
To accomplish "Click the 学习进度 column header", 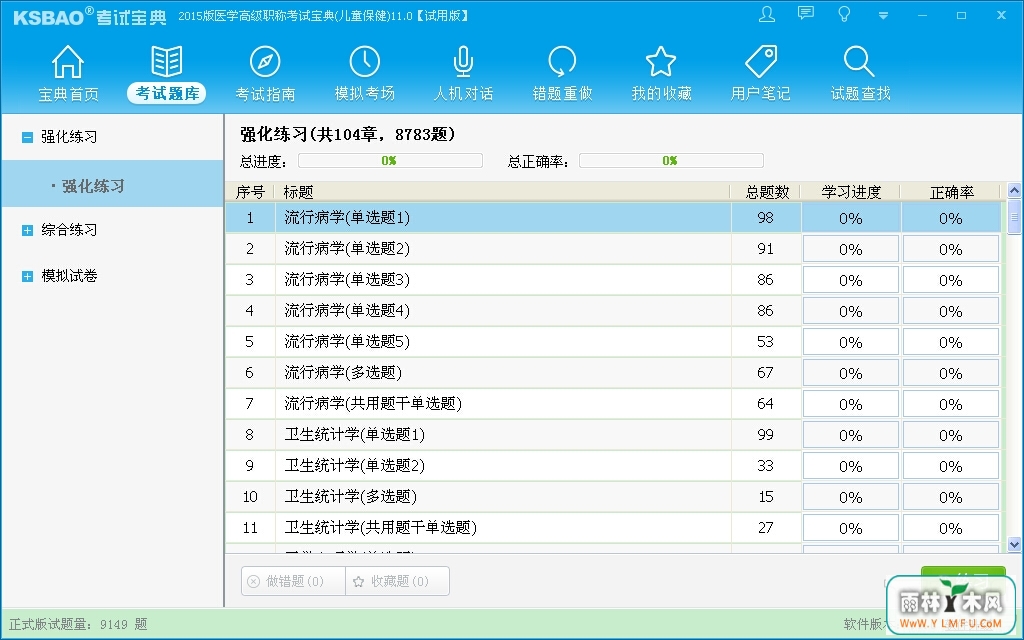I will click(851, 192).
